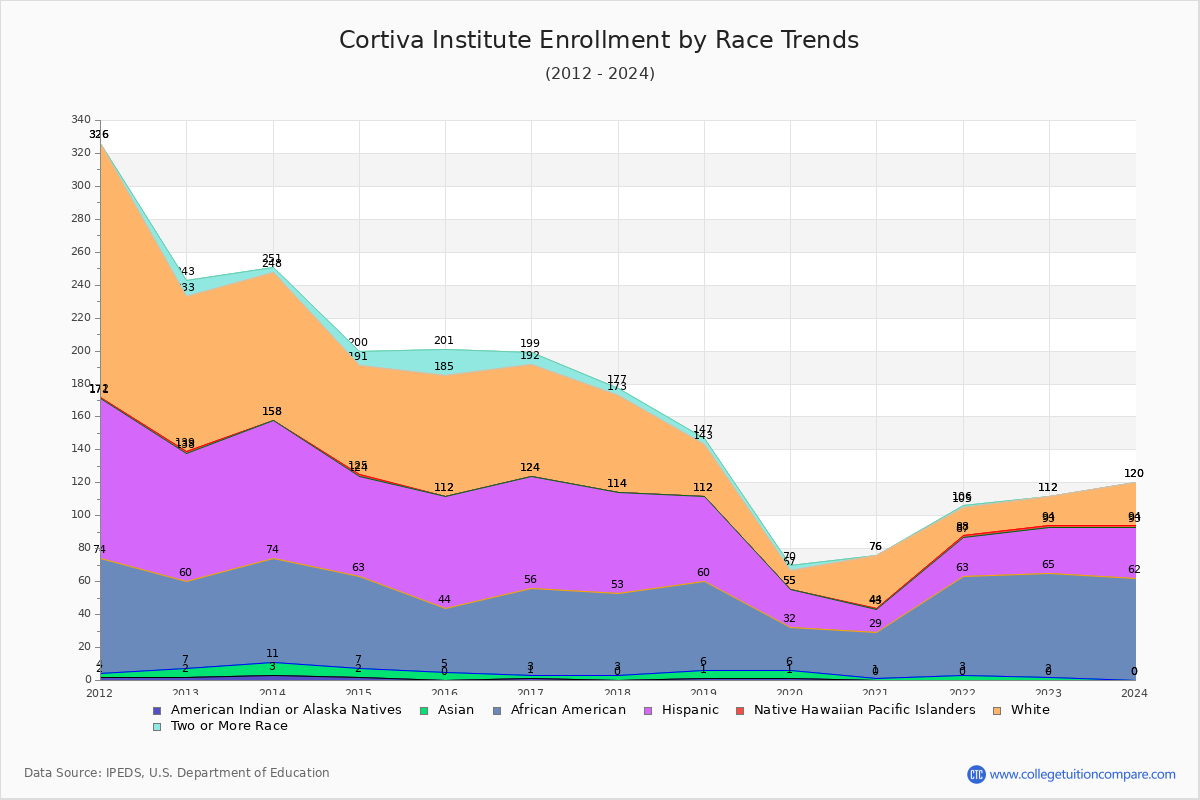Click the blue American Indian legend swatch
Viewport: 1200px width, 800px height.
(x=156, y=711)
